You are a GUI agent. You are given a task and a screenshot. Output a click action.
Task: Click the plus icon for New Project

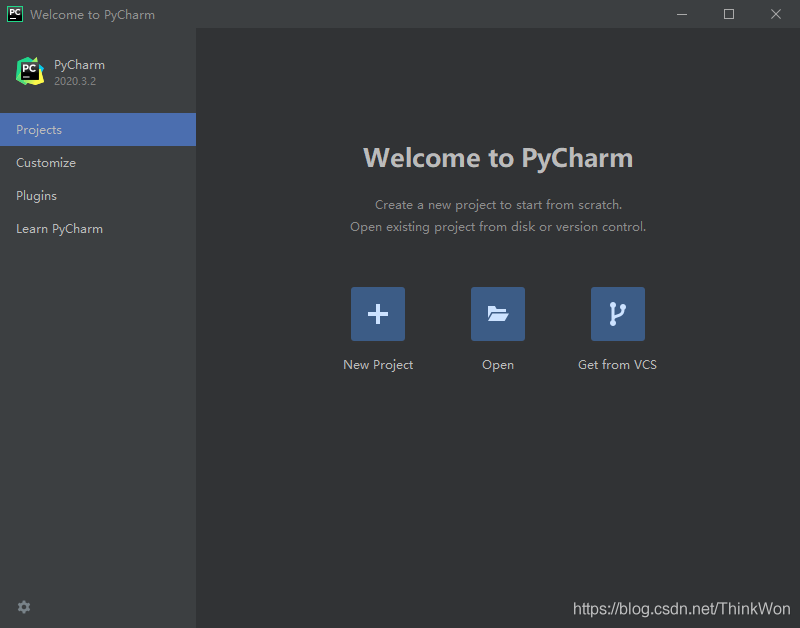click(x=377, y=314)
